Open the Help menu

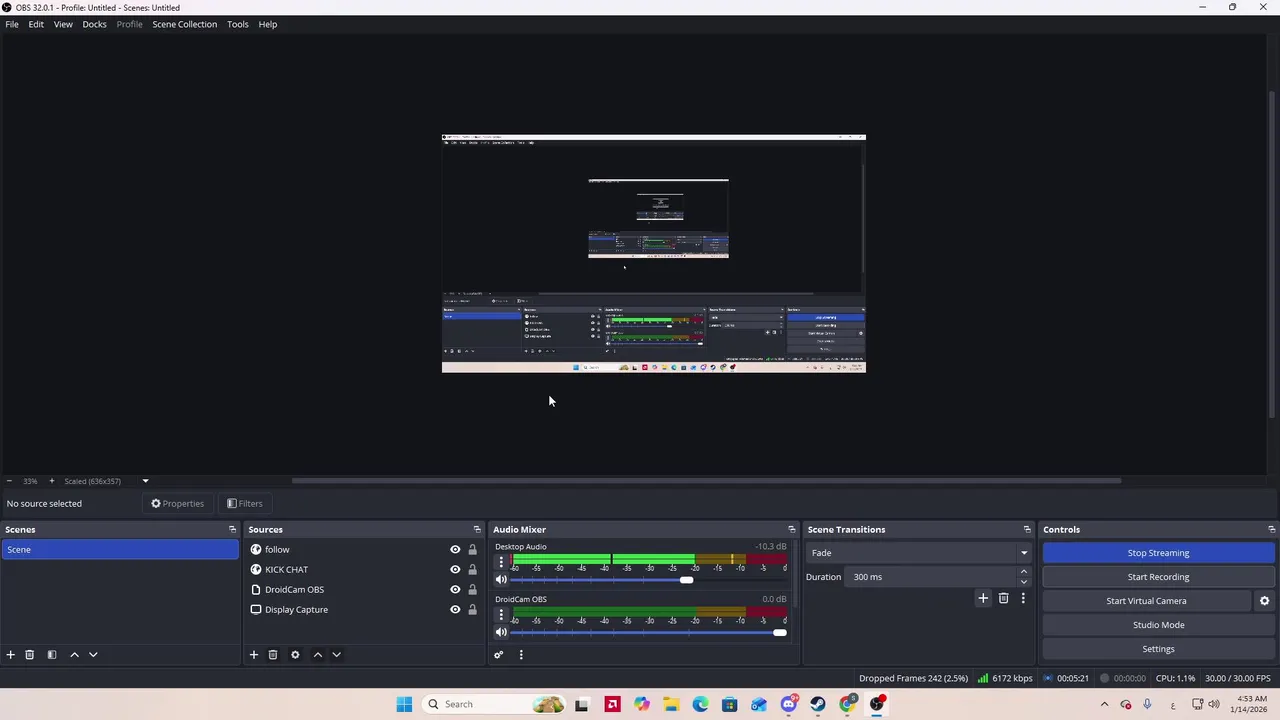[267, 24]
